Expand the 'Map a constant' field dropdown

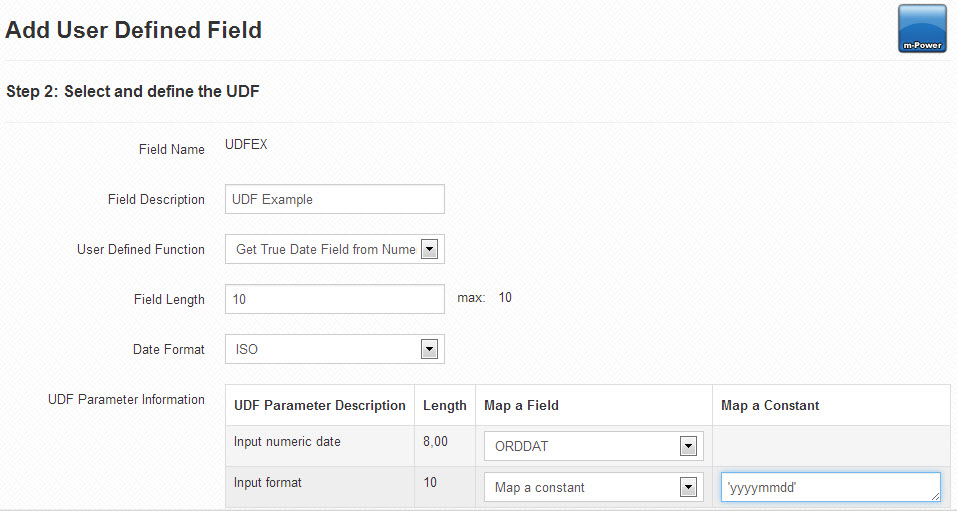(593, 487)
